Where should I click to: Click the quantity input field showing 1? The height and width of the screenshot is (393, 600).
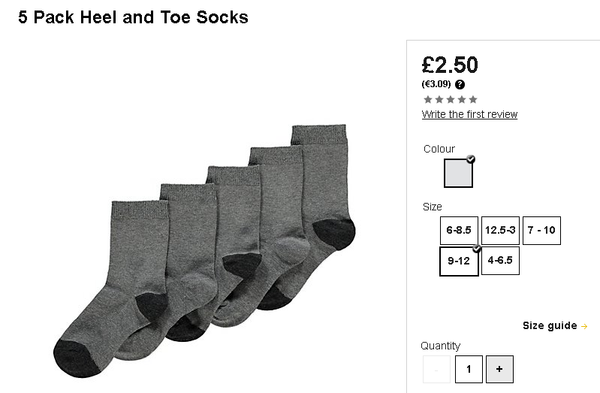coord(469,369)
